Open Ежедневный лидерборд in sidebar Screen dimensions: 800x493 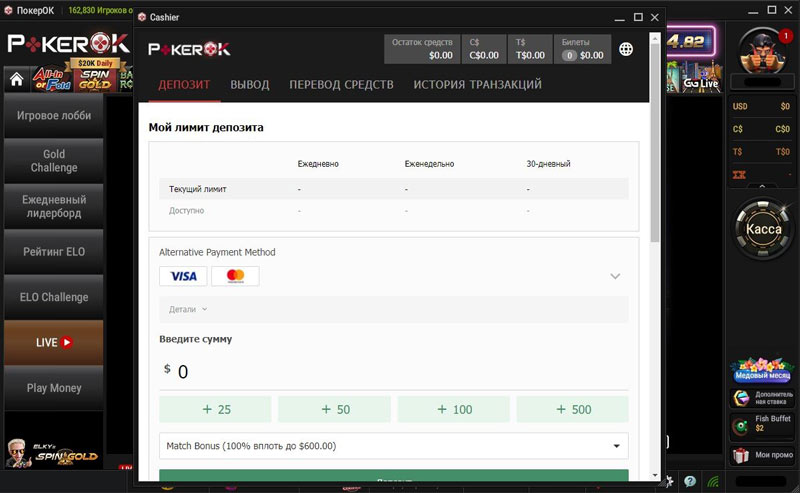click(54, 206)
